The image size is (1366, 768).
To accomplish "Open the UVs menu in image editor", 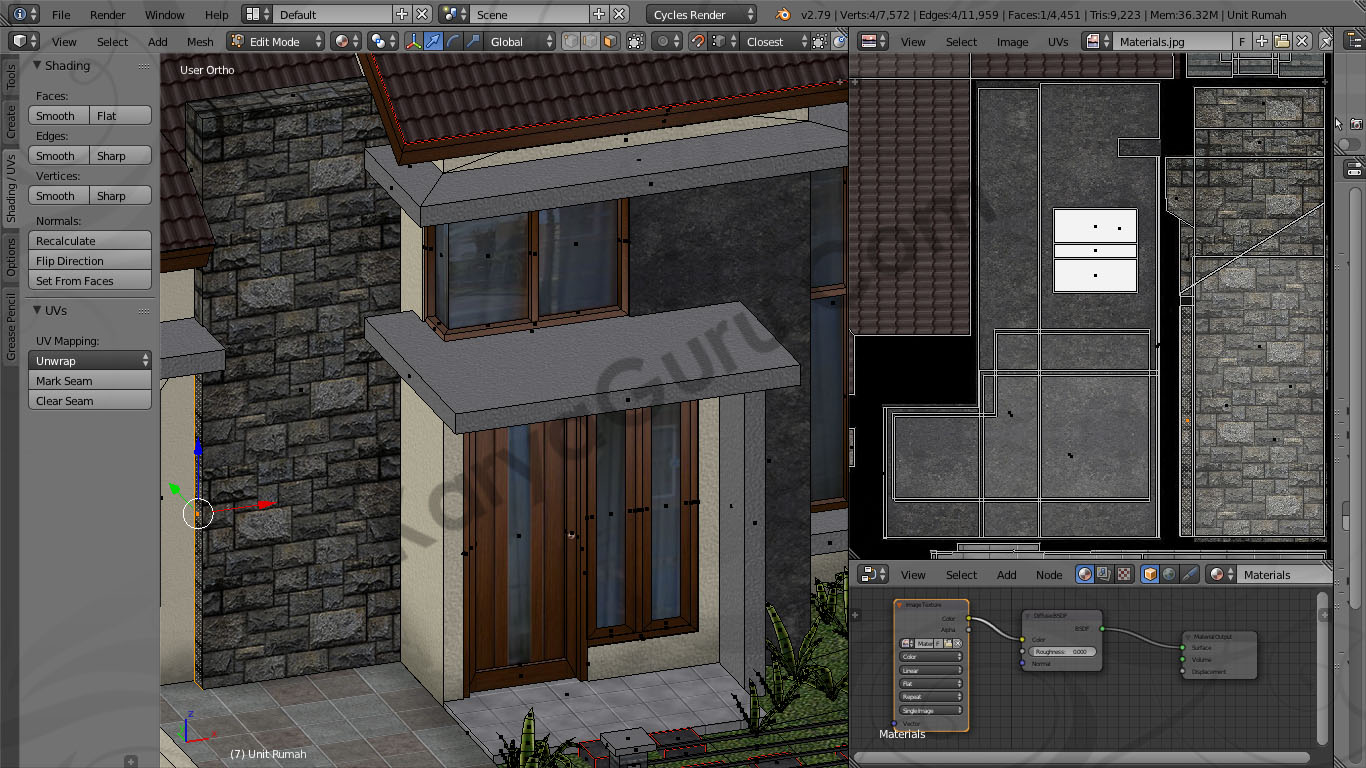I will coord(1058,42).
